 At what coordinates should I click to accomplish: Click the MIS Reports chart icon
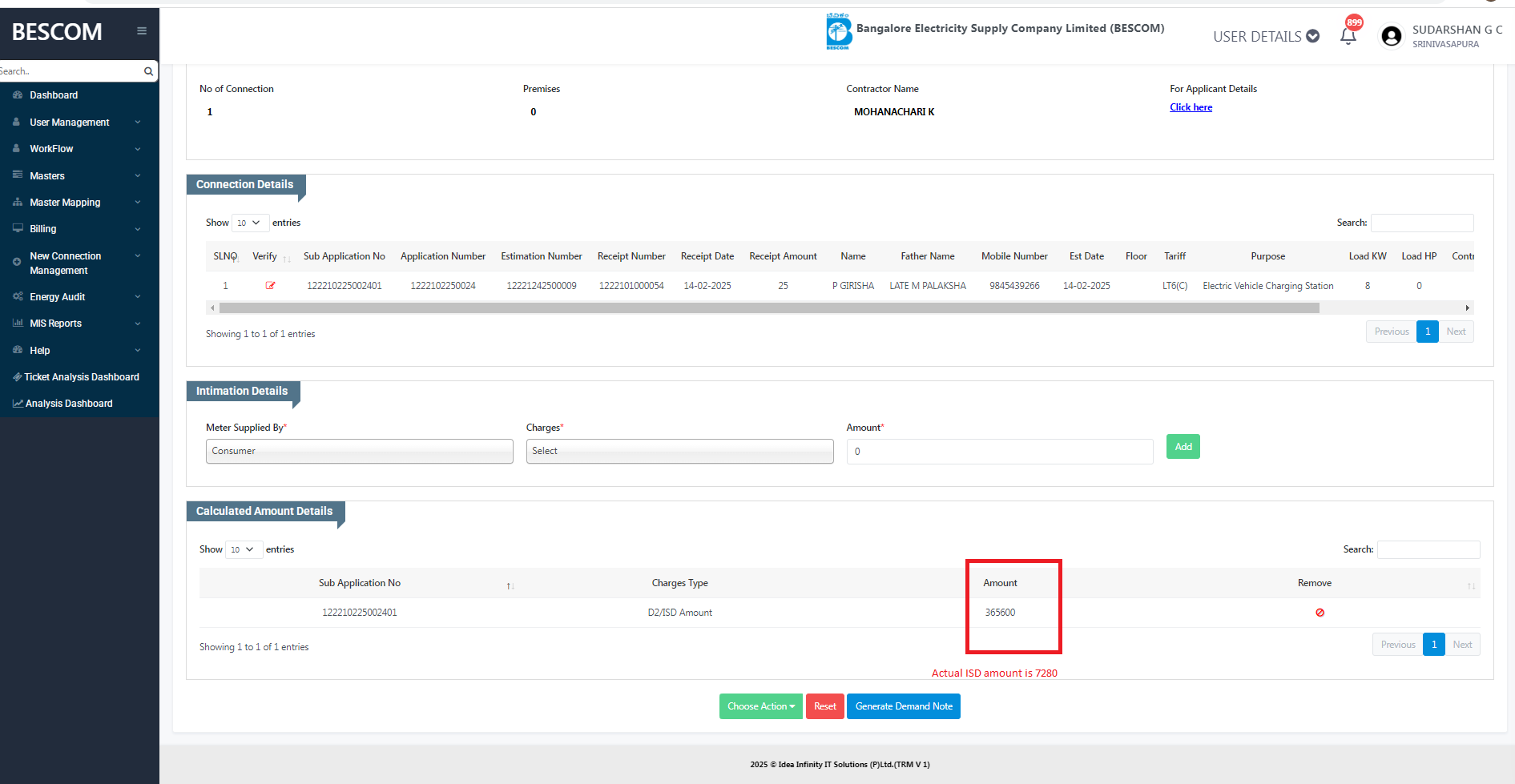[x=18, y=323]
